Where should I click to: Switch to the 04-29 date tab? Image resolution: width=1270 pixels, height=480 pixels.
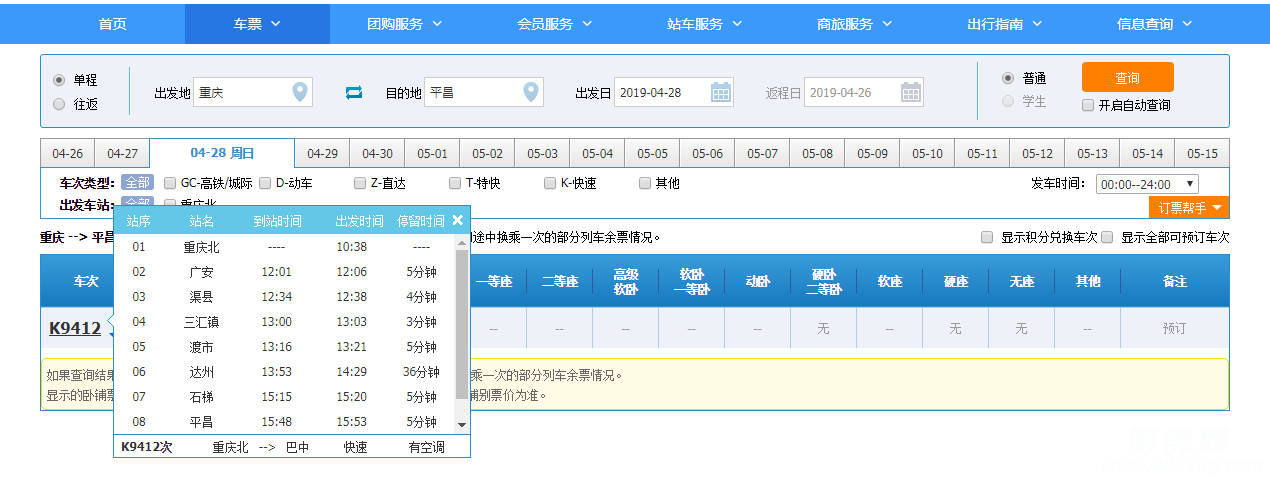coord(322,154)
